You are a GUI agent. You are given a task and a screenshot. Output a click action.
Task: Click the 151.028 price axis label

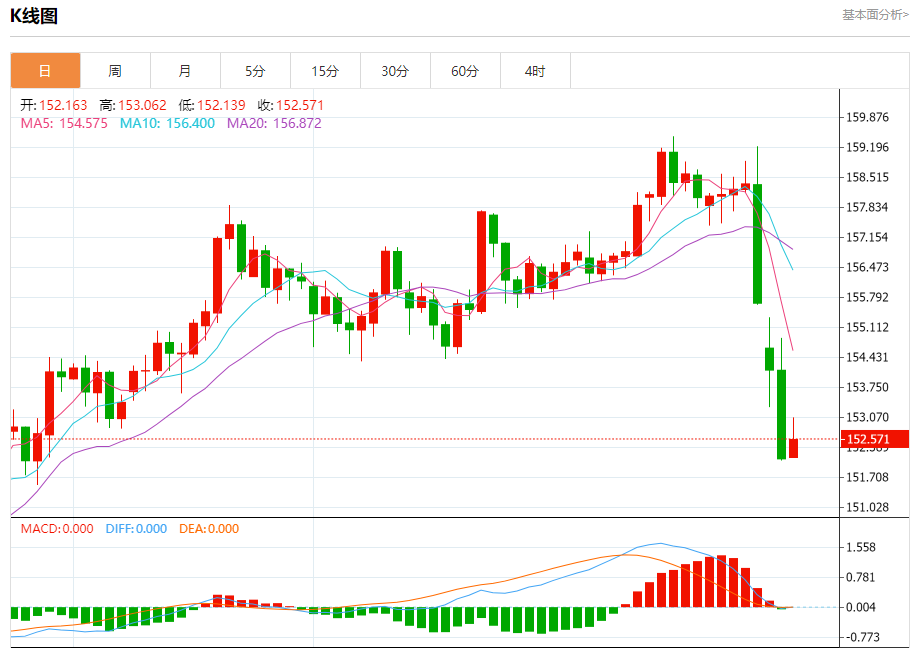point(868,507)
